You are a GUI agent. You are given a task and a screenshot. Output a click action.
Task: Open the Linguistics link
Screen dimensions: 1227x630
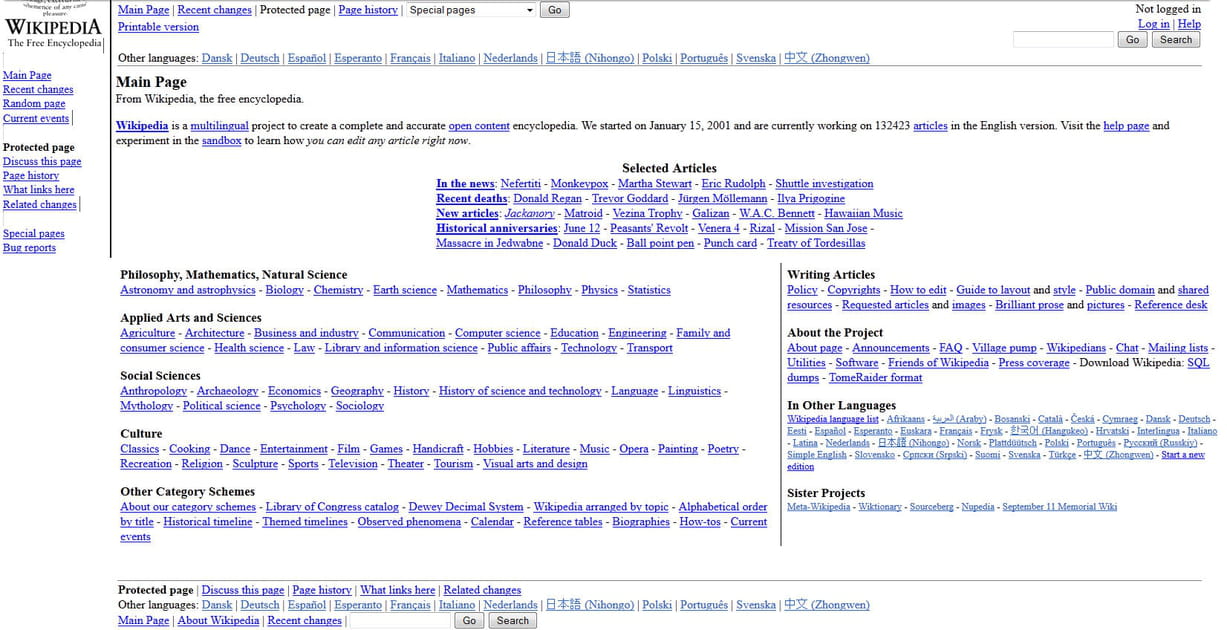(694, 391)
